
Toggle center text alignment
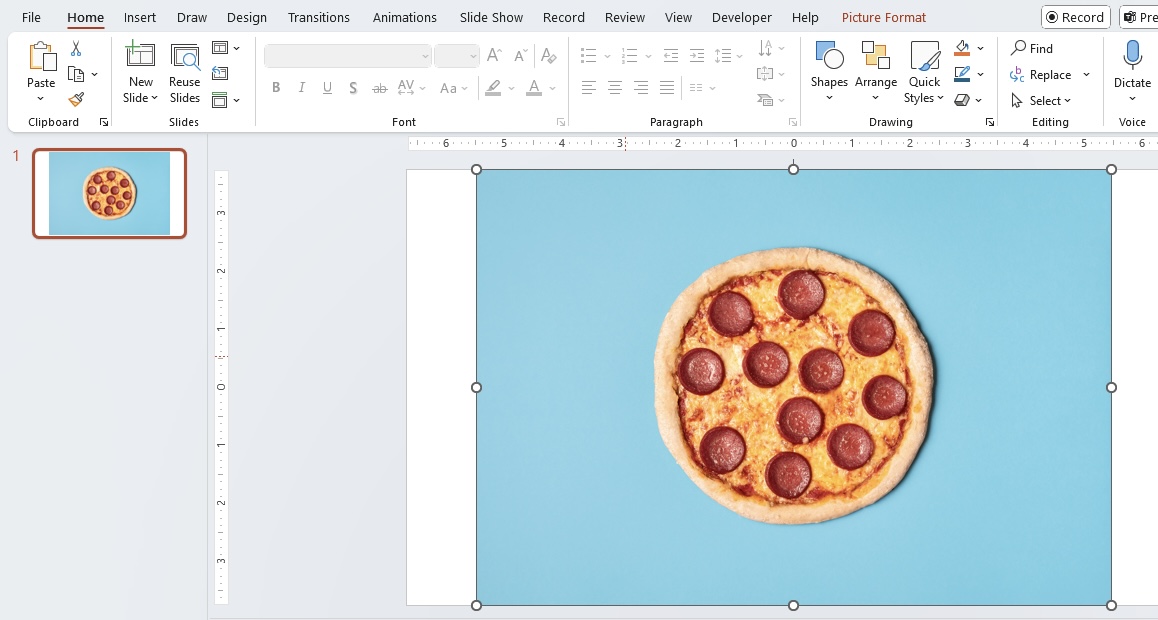coord(614,88)
